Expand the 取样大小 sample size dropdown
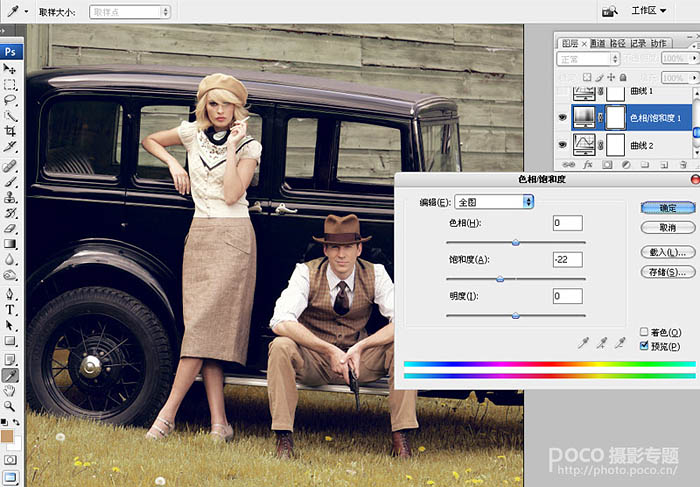The height and width of the screenshot is (487, 700). coord(129,11)
